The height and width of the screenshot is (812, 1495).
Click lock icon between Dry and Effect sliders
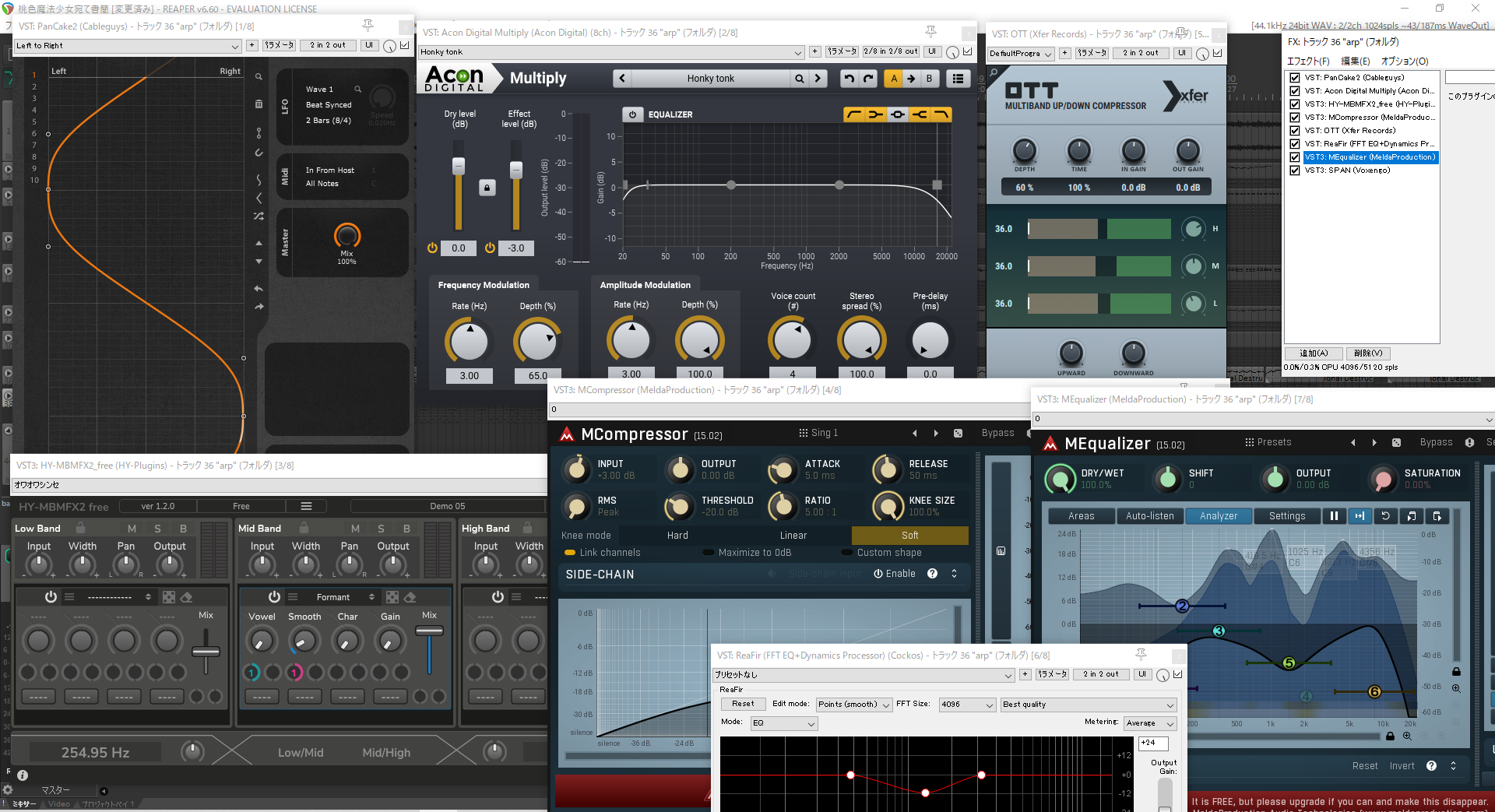[487, 188]
